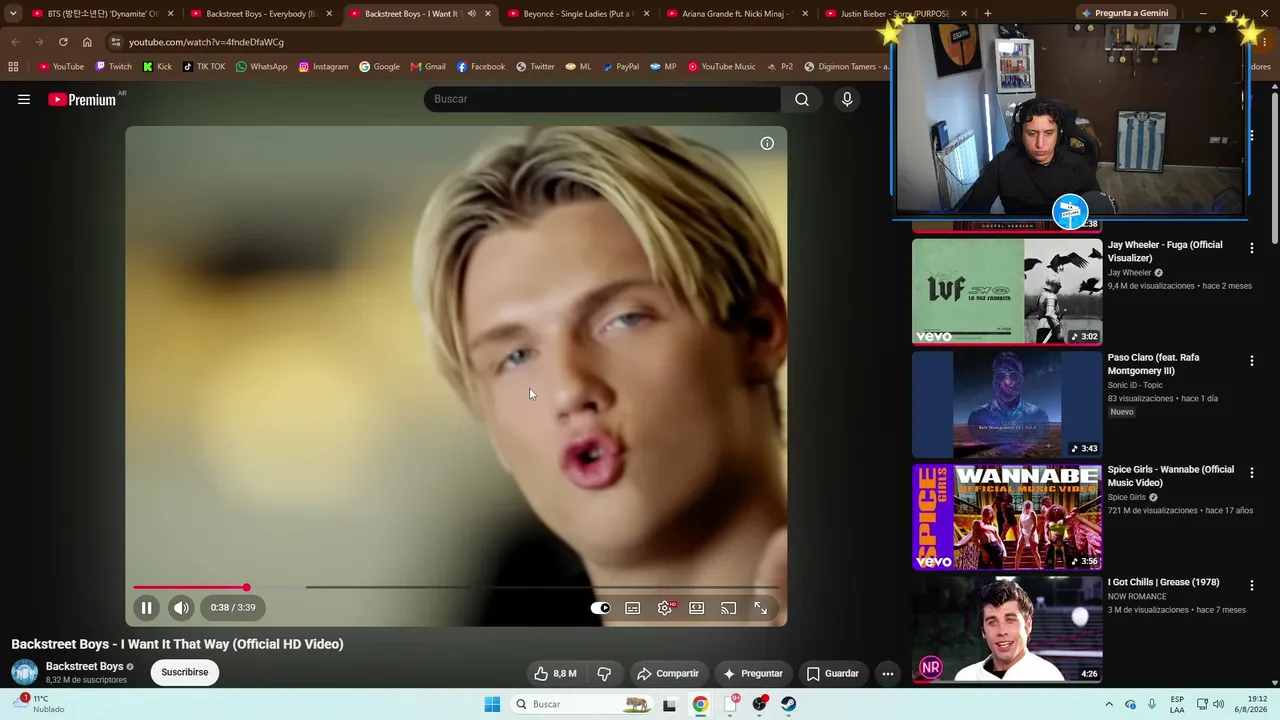Open Windows Start menu
This screenshot has height=720, width=1280.
click(x=492, y=704)
